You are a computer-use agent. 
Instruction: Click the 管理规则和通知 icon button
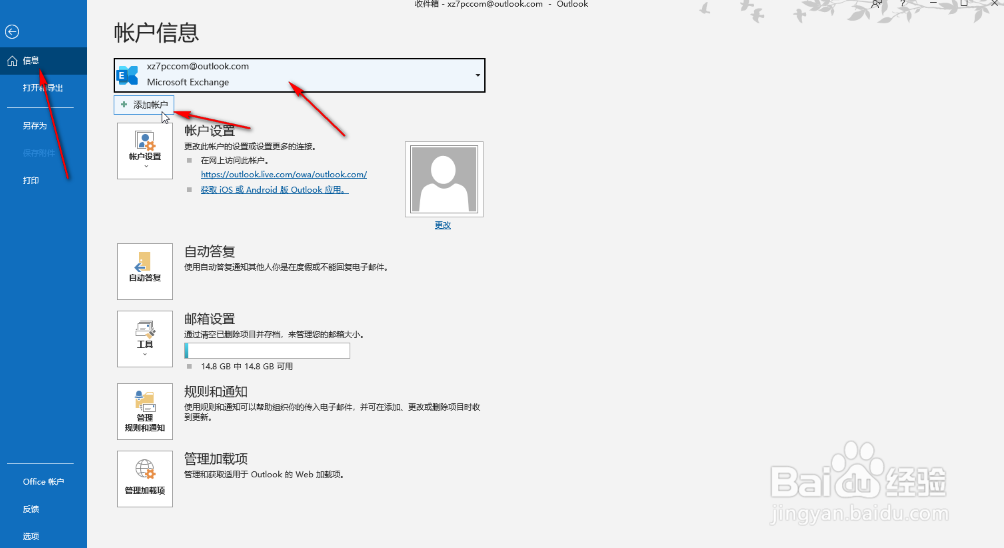(145, 412)
